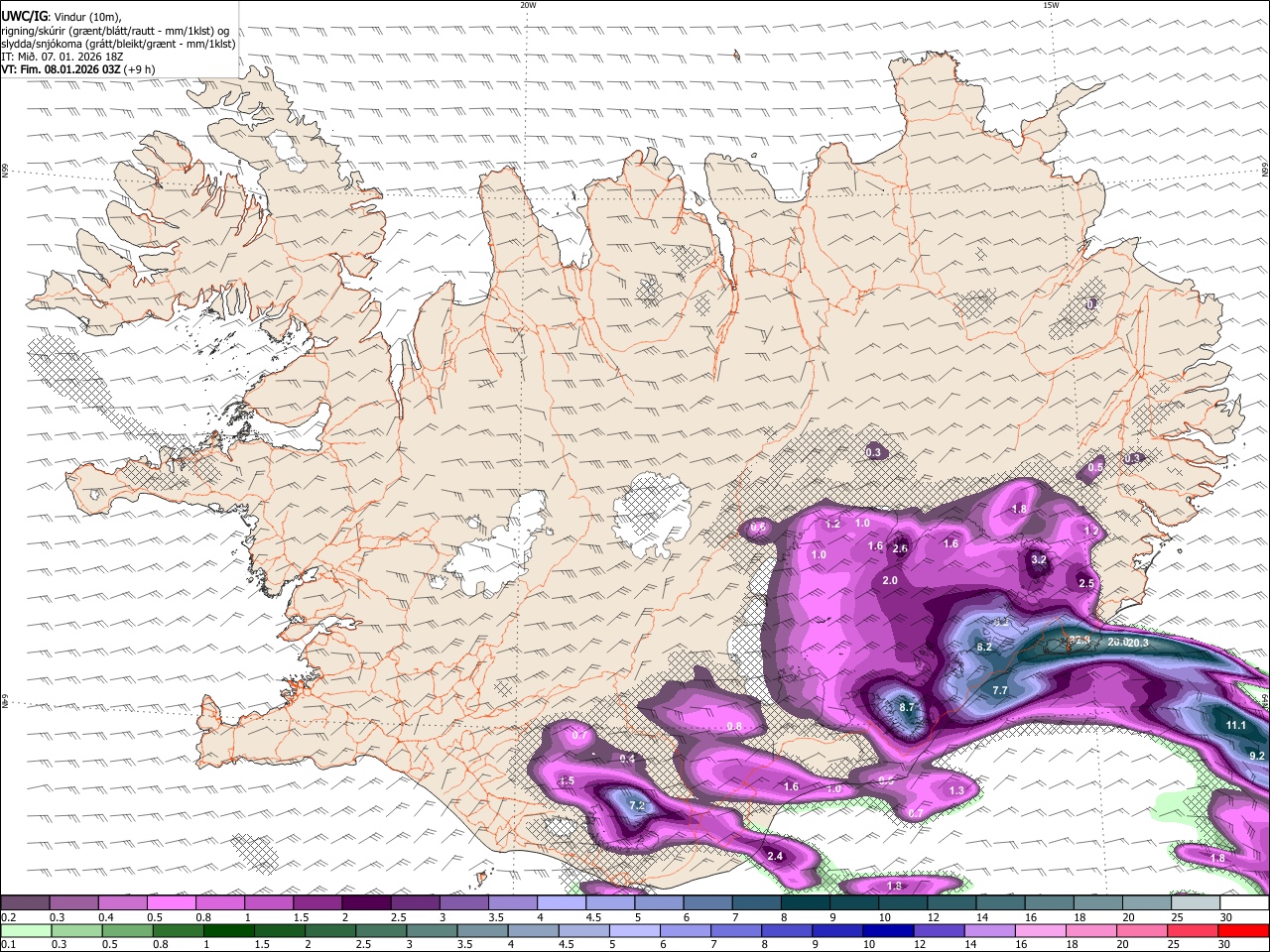
Task: Click the 'UWC/IG: Vindur (10m)' title text
Action: [62, 16]
